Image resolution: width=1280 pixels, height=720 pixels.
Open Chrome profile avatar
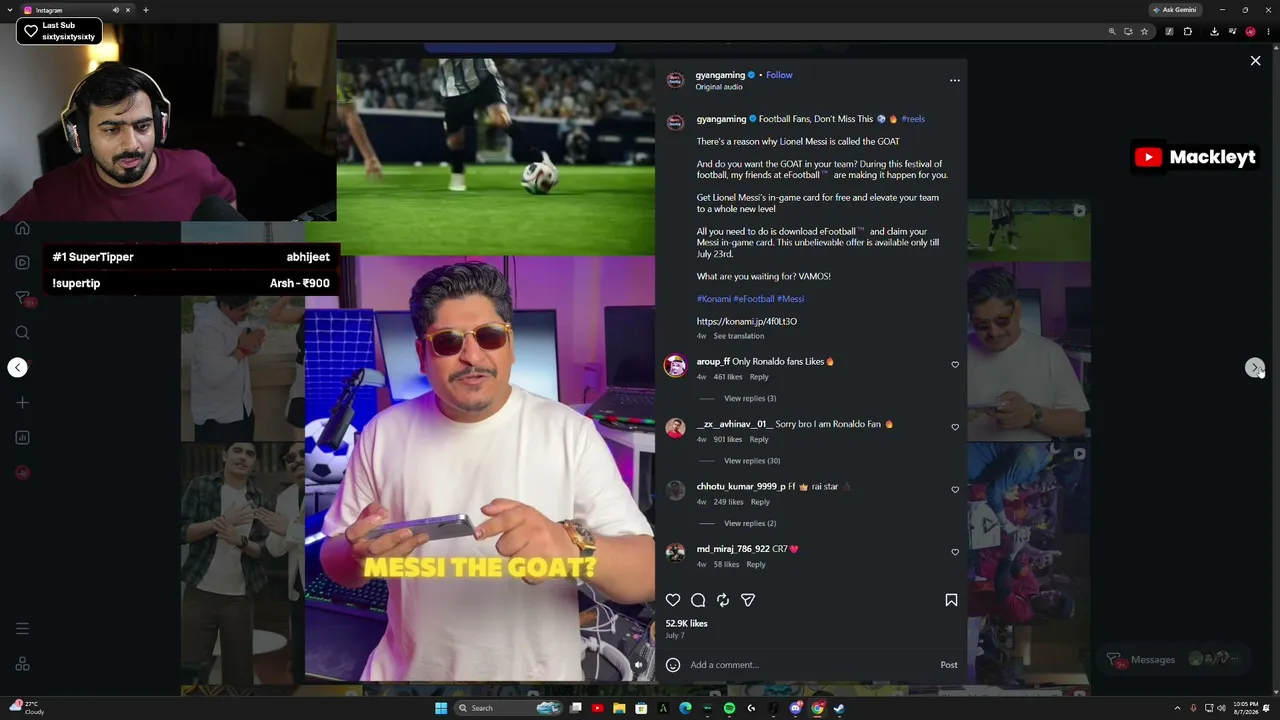[x=1250, y=31]
